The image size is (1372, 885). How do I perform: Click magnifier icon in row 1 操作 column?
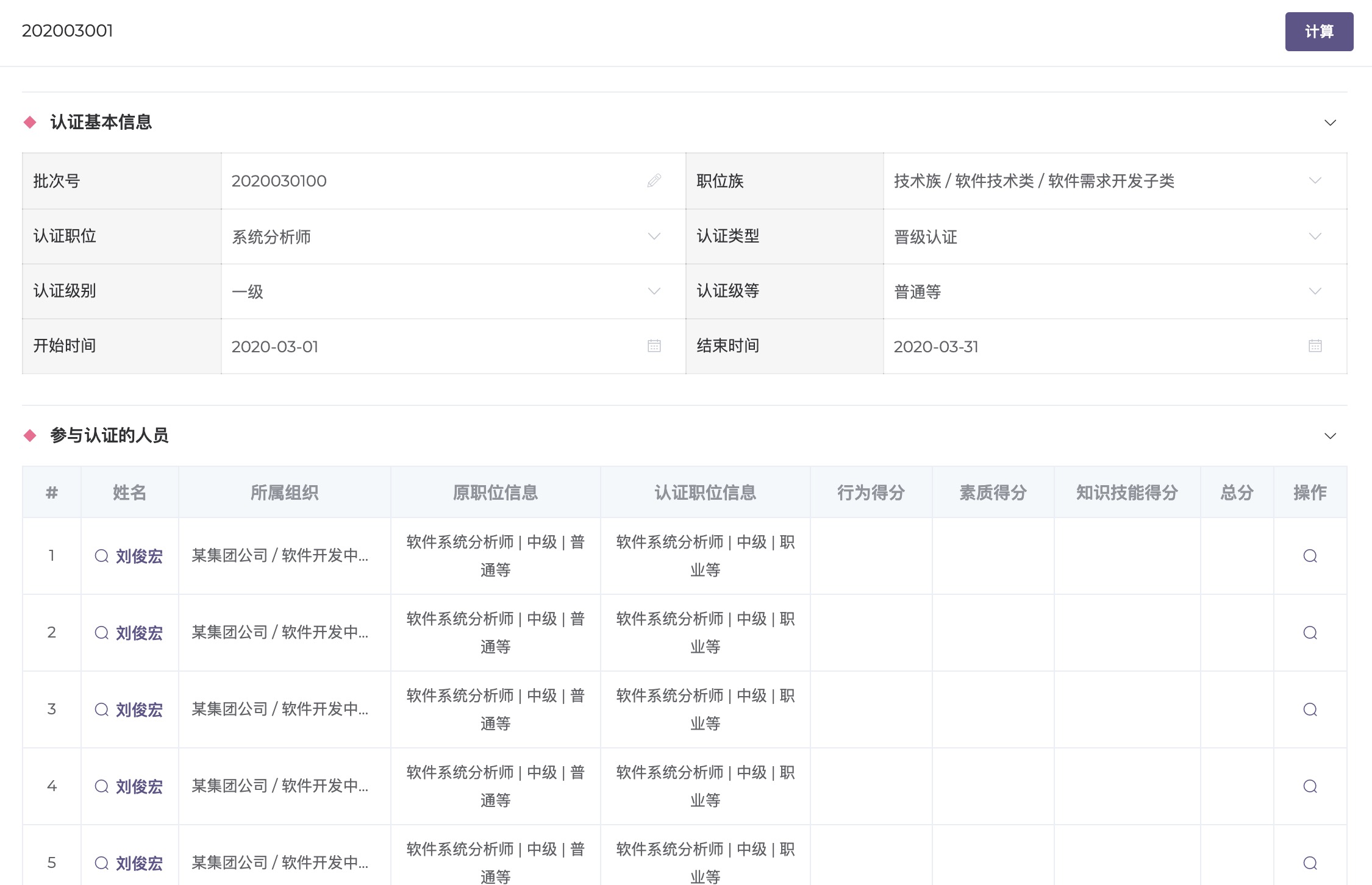click(1310, 556)
